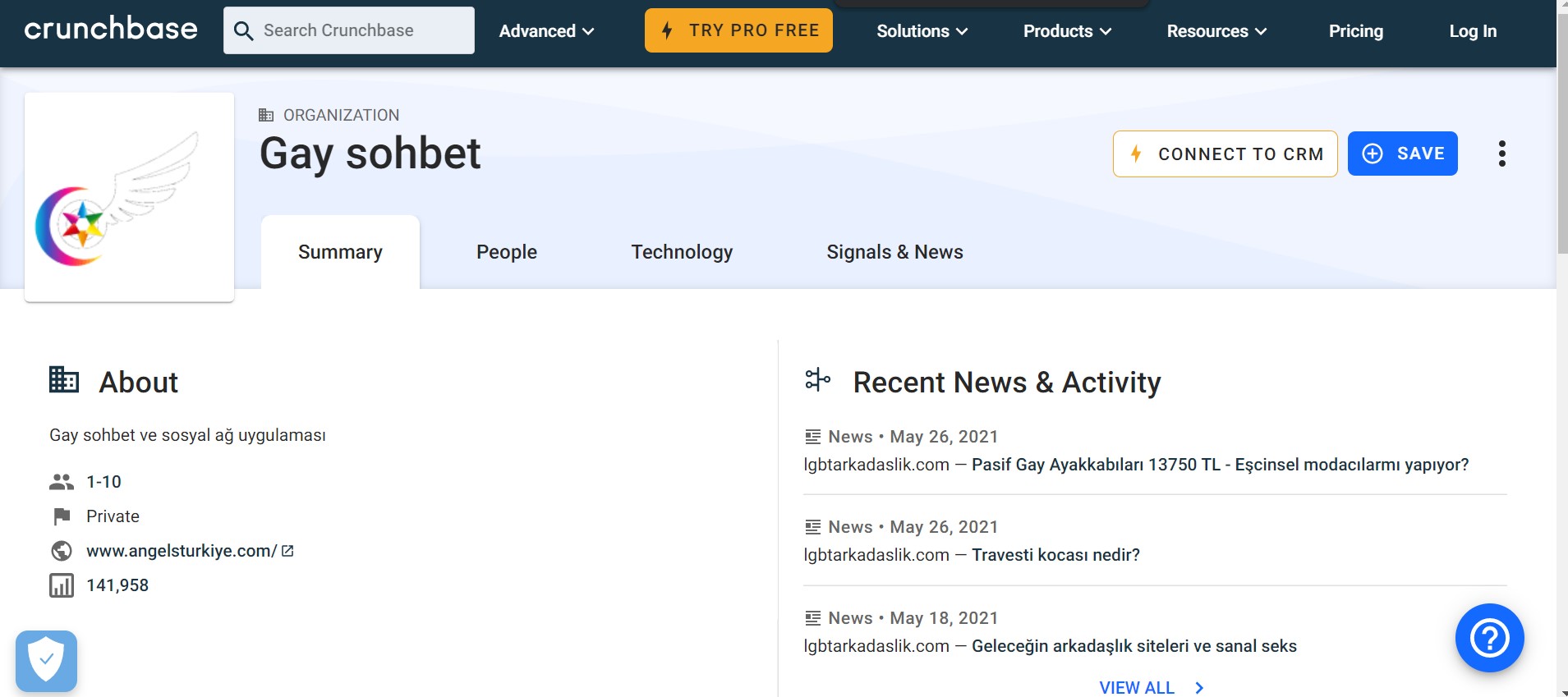This screenshot has height=697, width=1568.
Task: Click the Recent News & Activity icon
Action: (817, 380)
